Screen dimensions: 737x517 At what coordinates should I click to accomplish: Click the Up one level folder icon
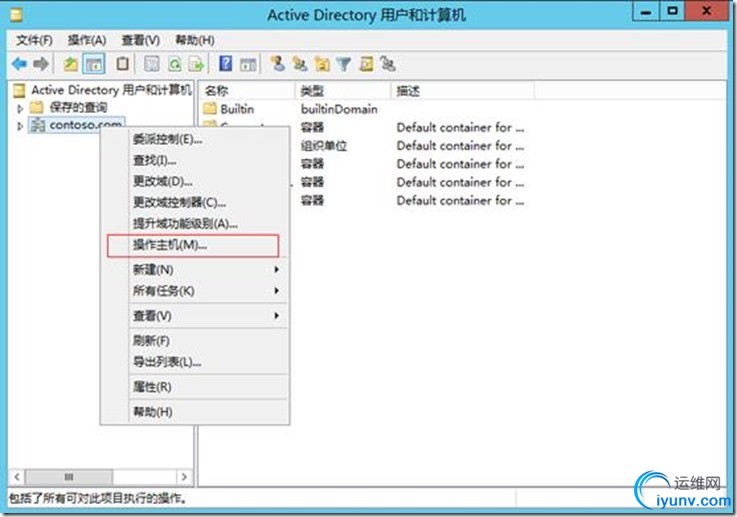(71, 64)
